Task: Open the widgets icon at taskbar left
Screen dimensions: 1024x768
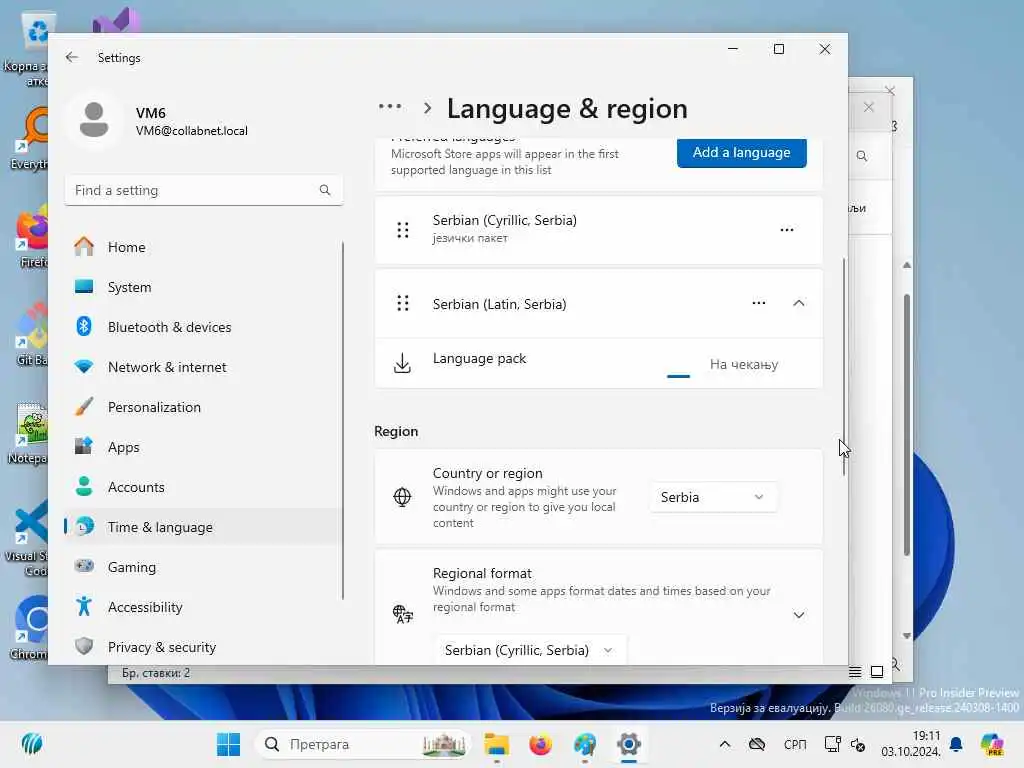Action: pos(32,744)
